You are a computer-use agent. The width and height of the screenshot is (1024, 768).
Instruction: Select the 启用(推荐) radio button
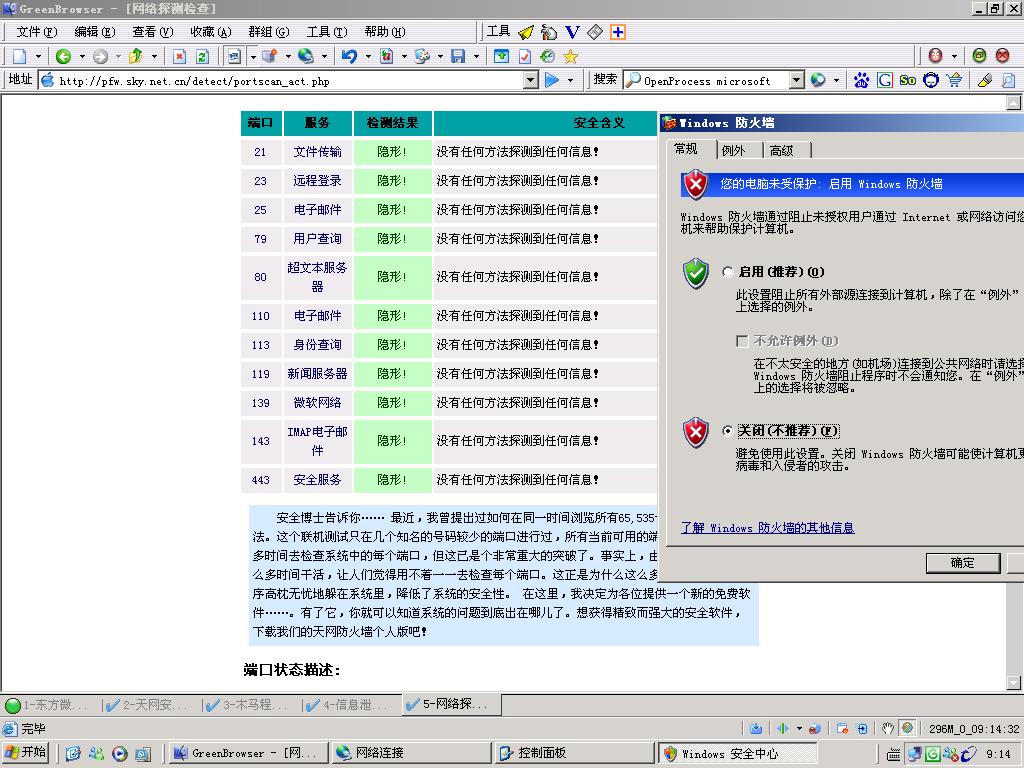pos(728,272)
